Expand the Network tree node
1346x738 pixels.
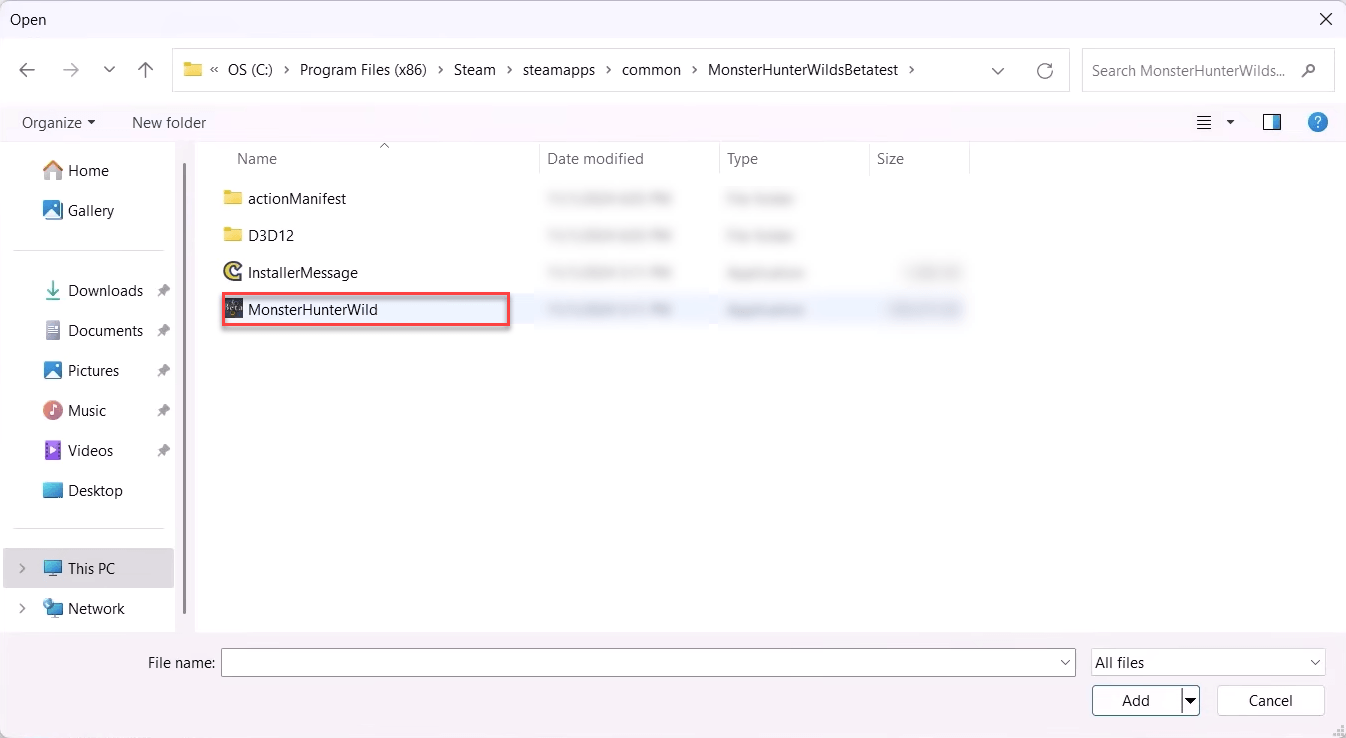click(x=22, y=608)
